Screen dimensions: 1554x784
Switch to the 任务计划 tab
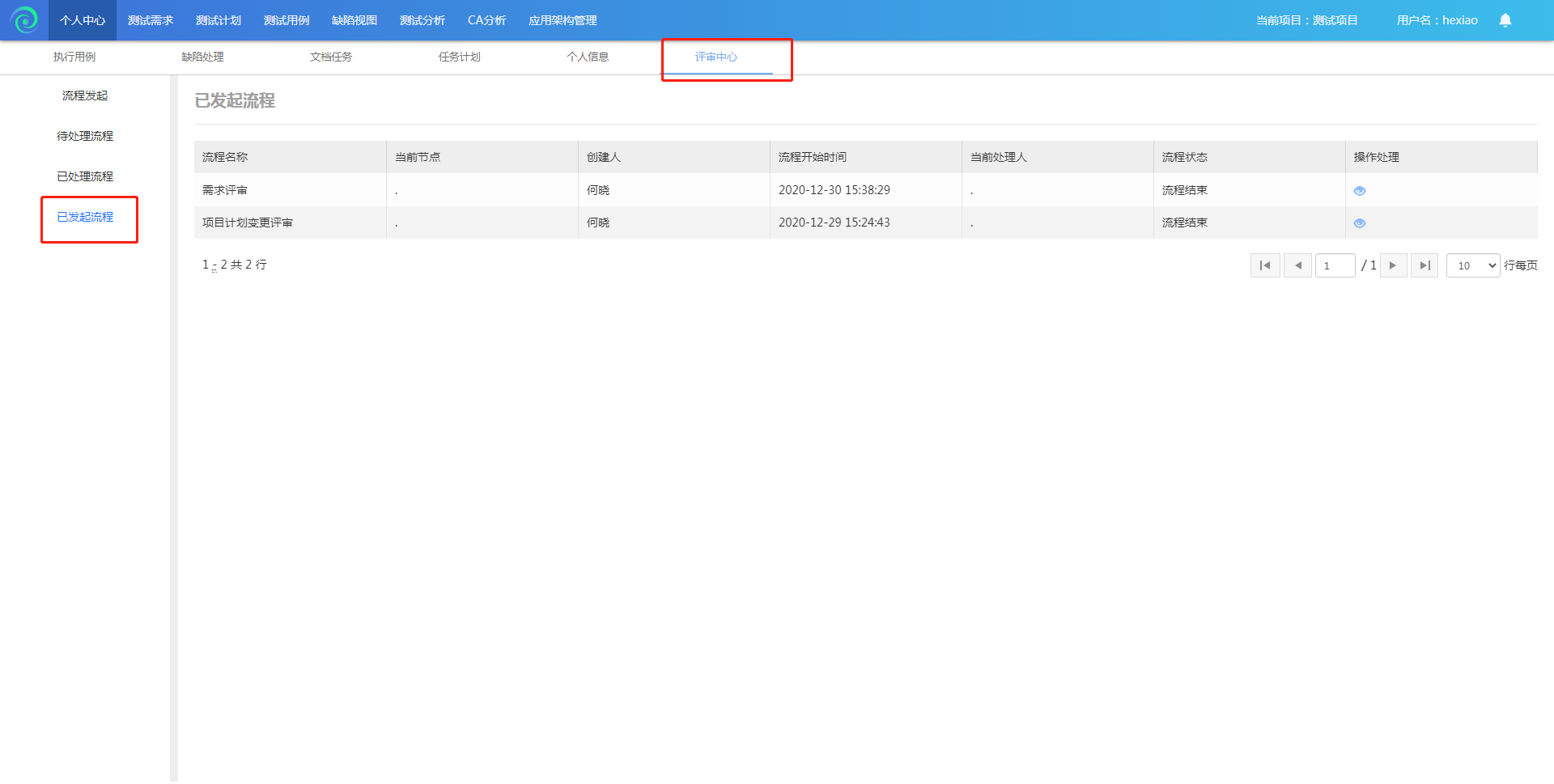(459, 57)
